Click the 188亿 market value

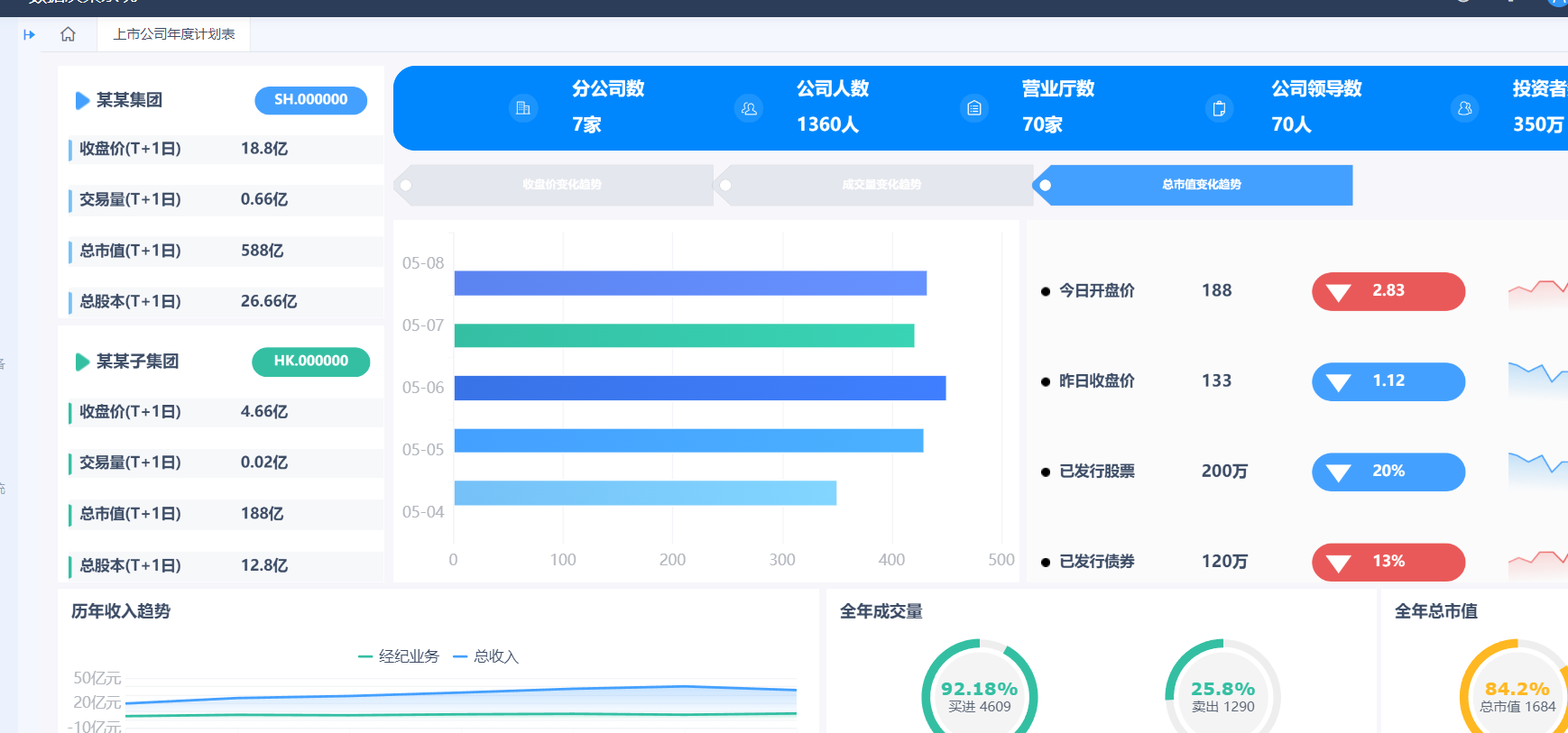[x=262, y=514]
